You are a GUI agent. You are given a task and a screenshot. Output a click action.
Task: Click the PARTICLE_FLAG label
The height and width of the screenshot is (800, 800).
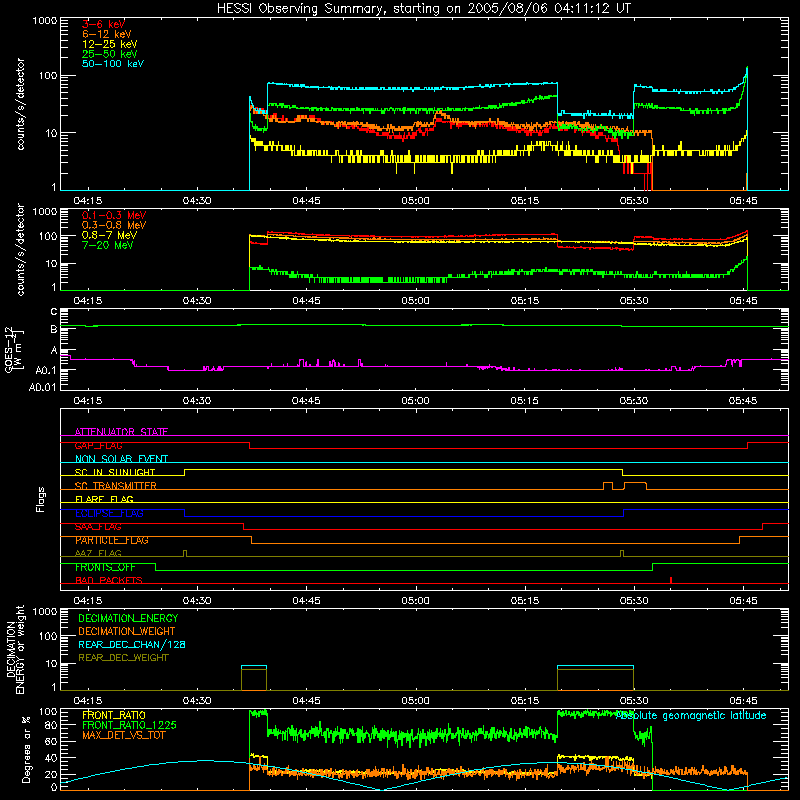pyautogui.click(x=112, y=540)
